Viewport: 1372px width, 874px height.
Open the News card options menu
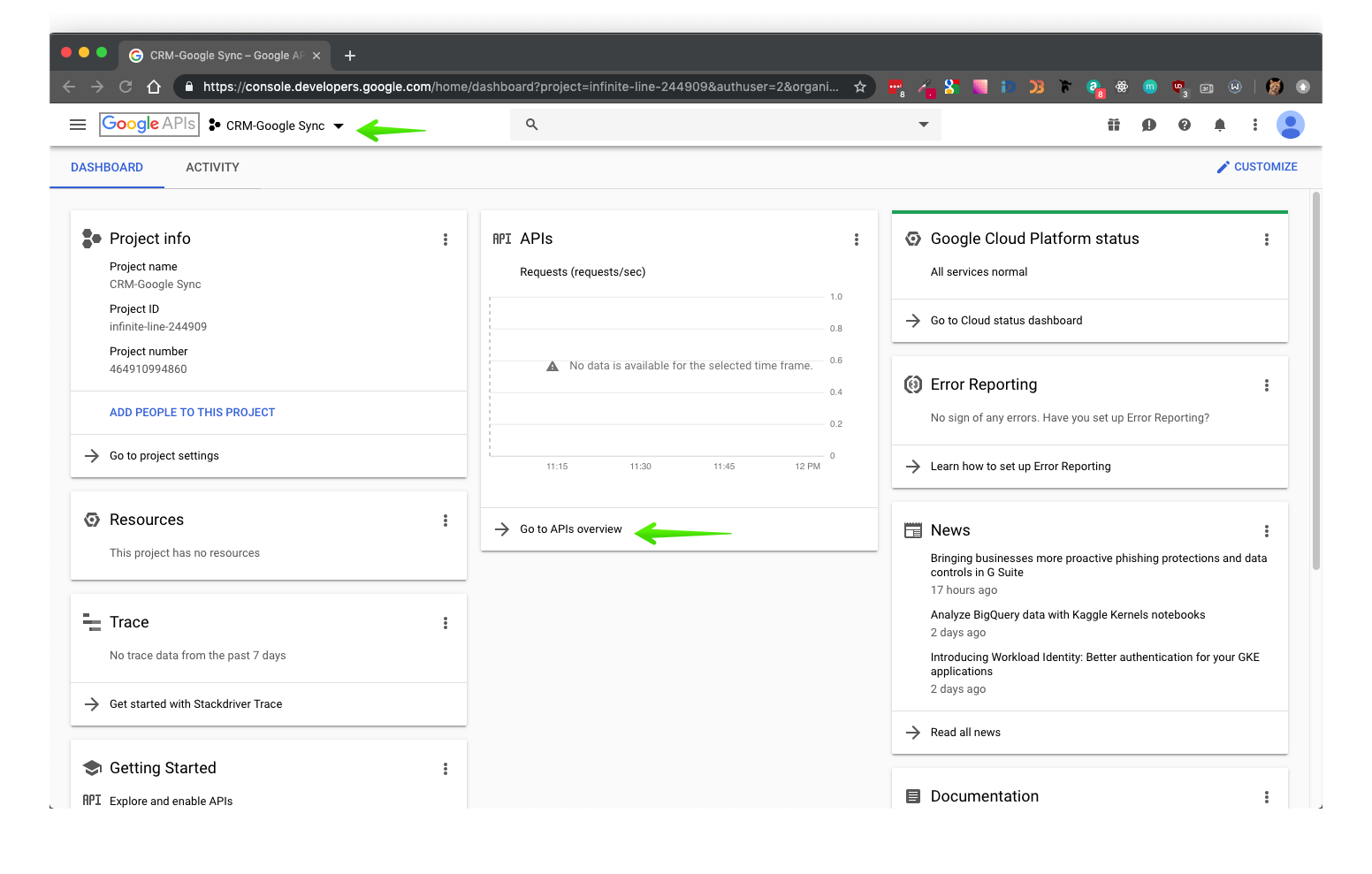(1267, 531)
